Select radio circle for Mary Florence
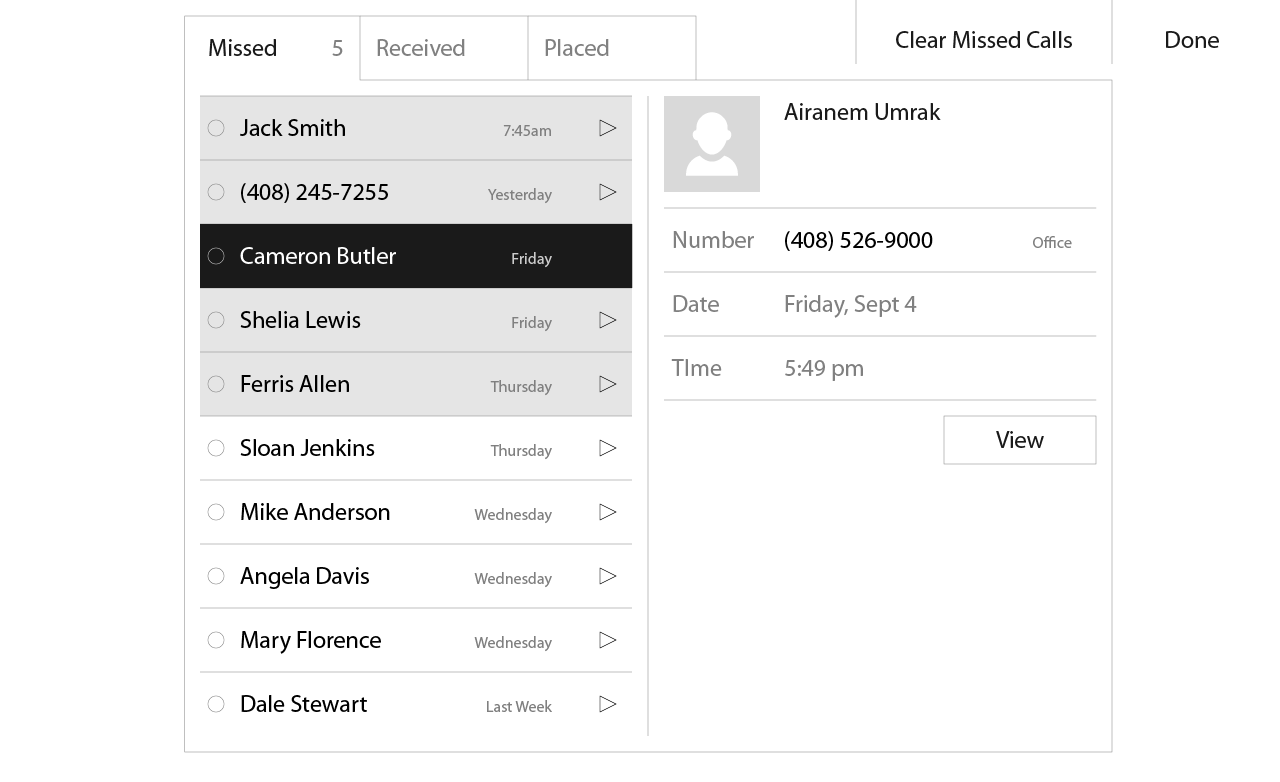This screenshot has width=1280, height=782. 216,640
